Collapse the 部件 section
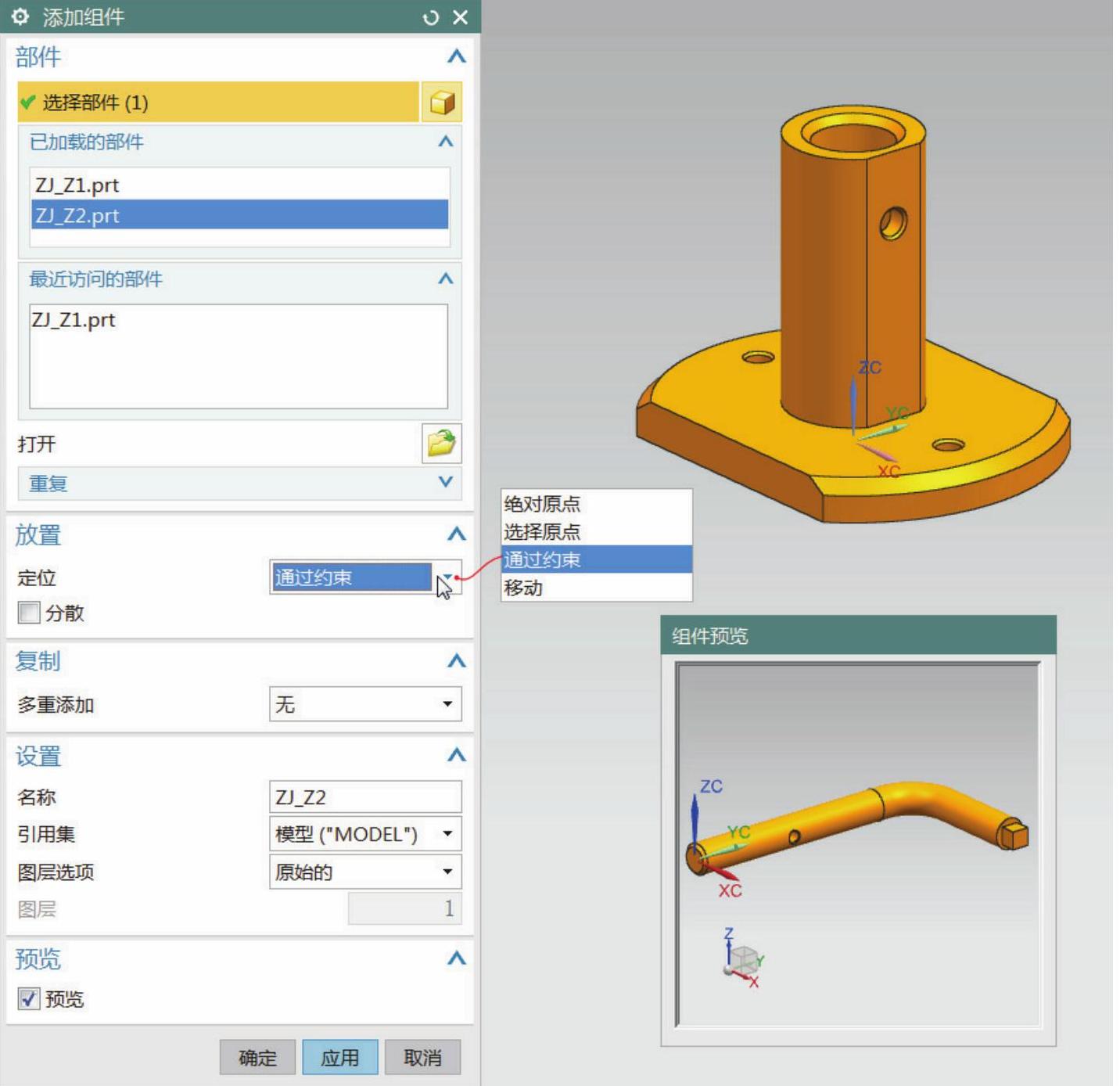This screenshot has width=1120, height=1086. click(x=456, y=56)
